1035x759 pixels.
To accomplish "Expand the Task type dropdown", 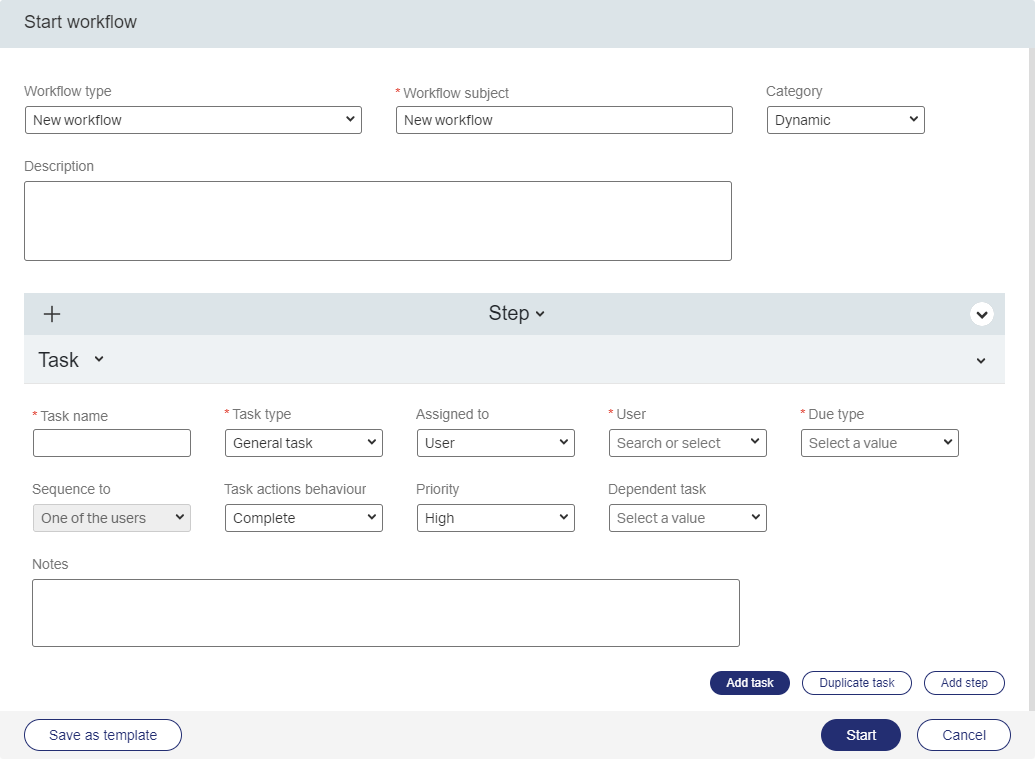I will coord(304,443).
